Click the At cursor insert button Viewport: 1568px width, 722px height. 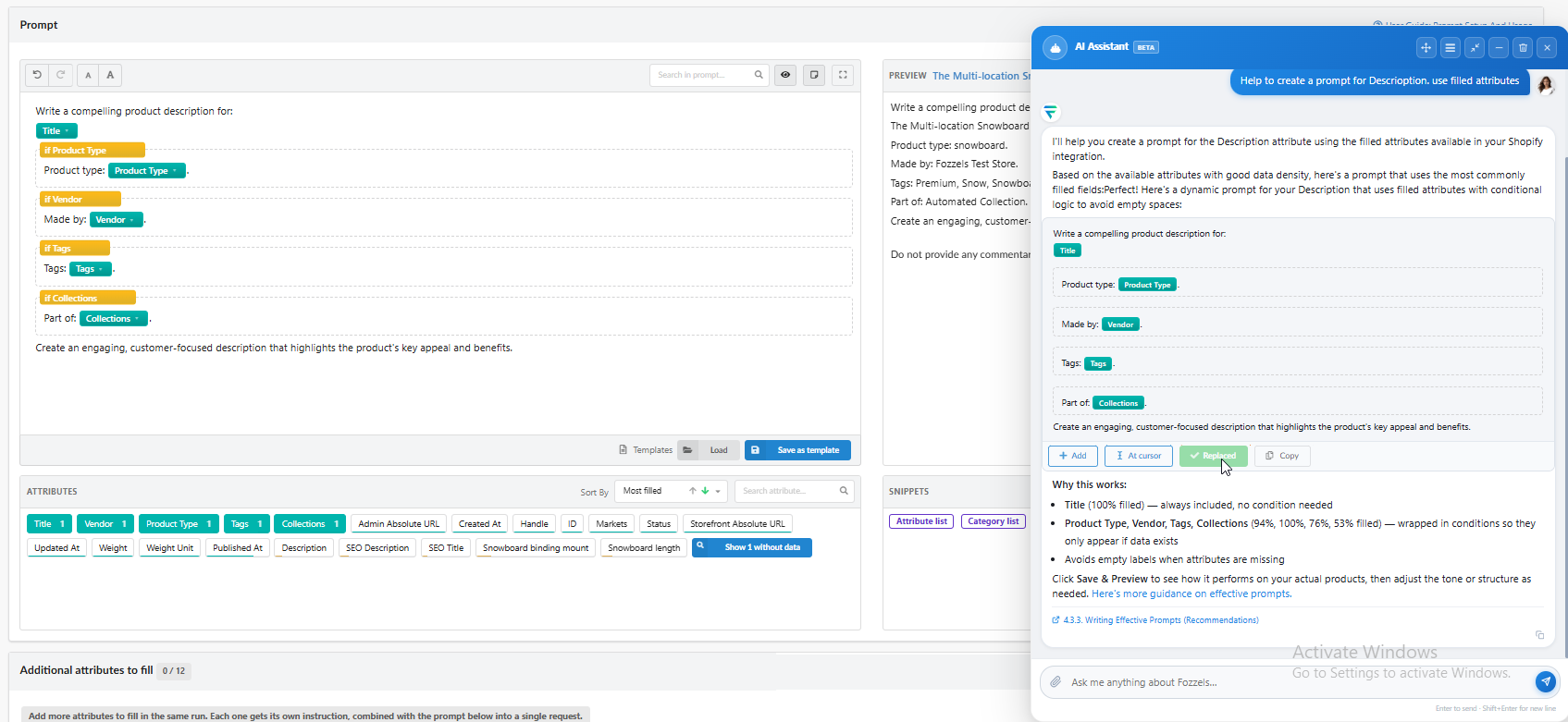[1139, 456]
